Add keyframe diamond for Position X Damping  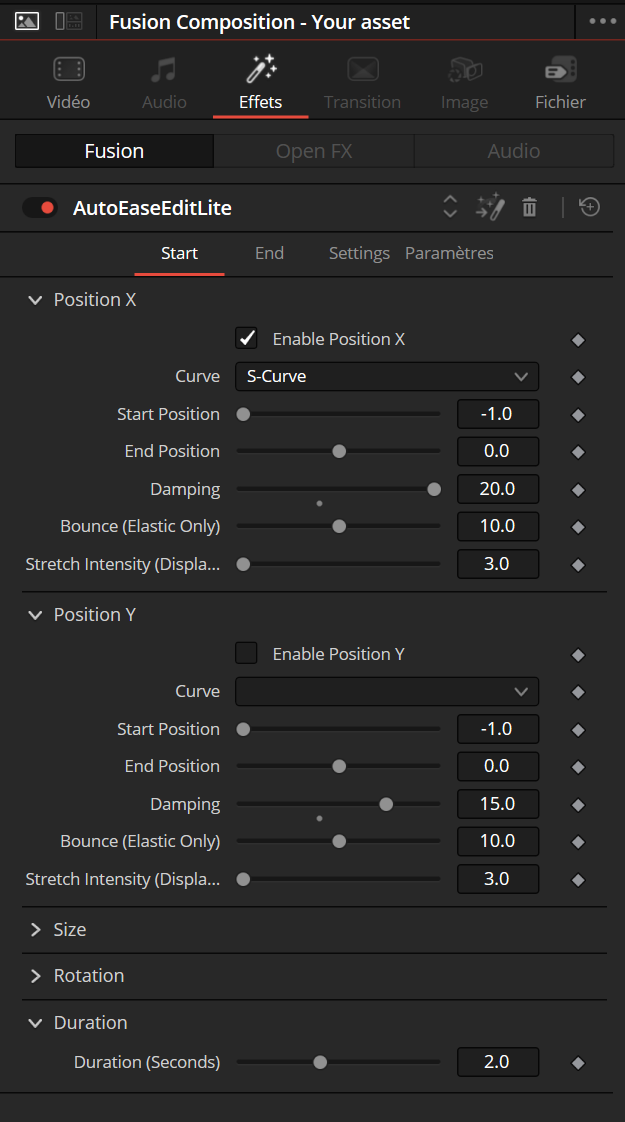click(x=578, y=490)
